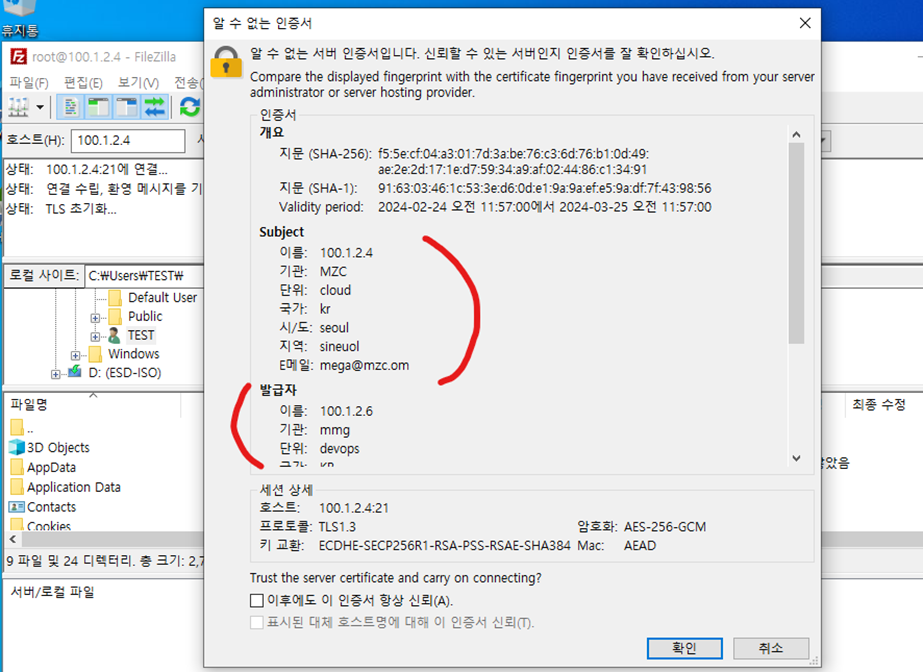Toggle the transfer queue display icon
The height and width of the screenshot is (672, 923).
point(155,107)
